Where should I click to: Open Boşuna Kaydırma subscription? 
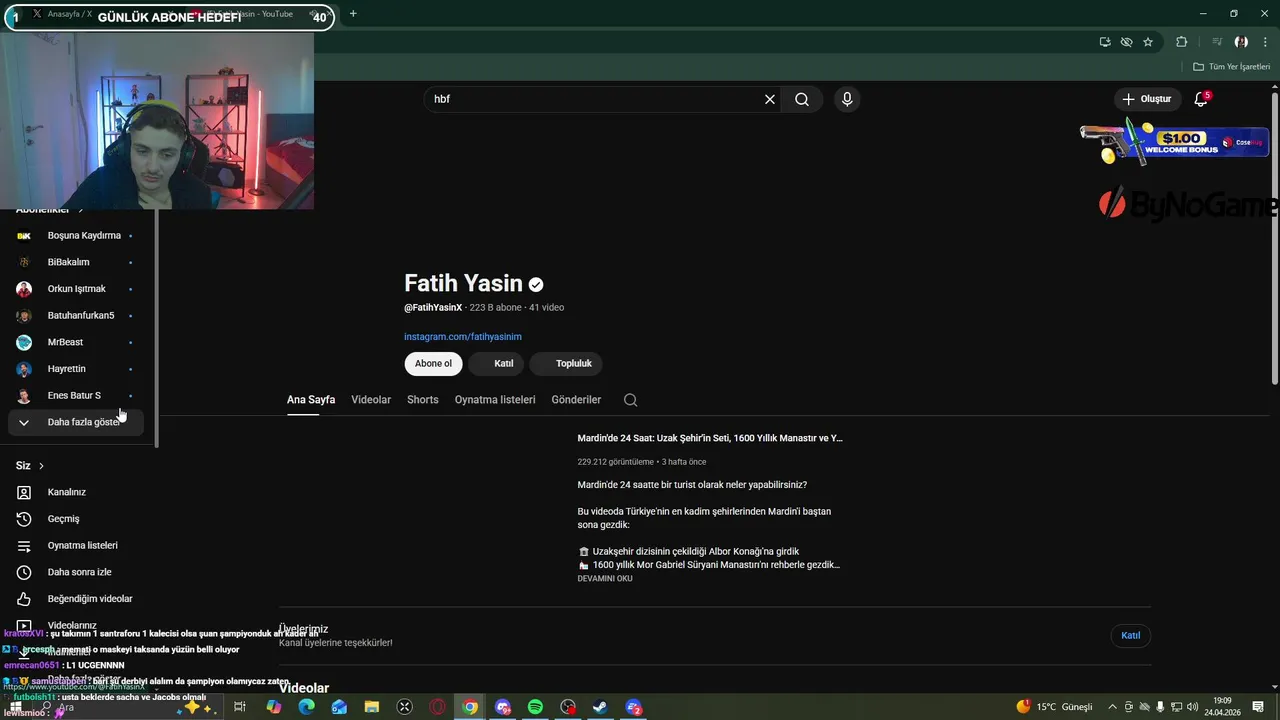(x=78, y=236)
